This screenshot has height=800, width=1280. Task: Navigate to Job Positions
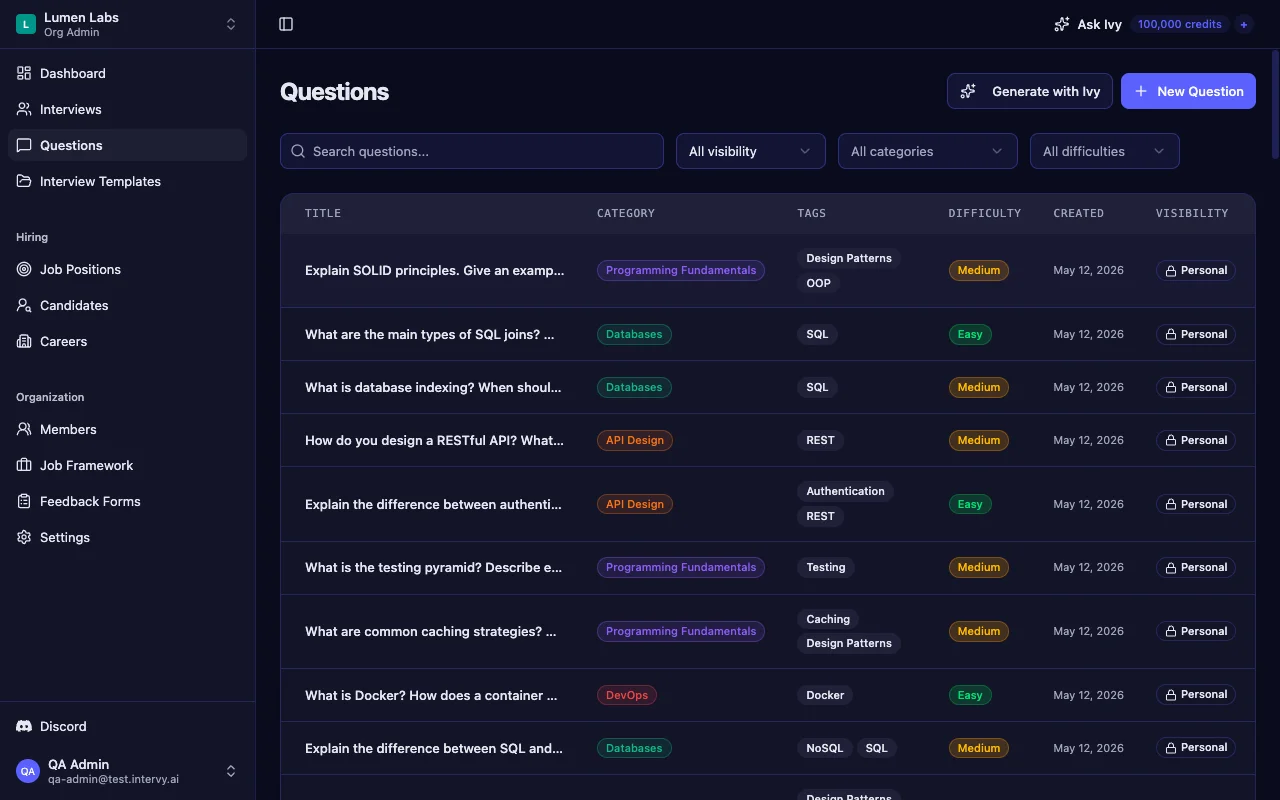pos(127,269)
